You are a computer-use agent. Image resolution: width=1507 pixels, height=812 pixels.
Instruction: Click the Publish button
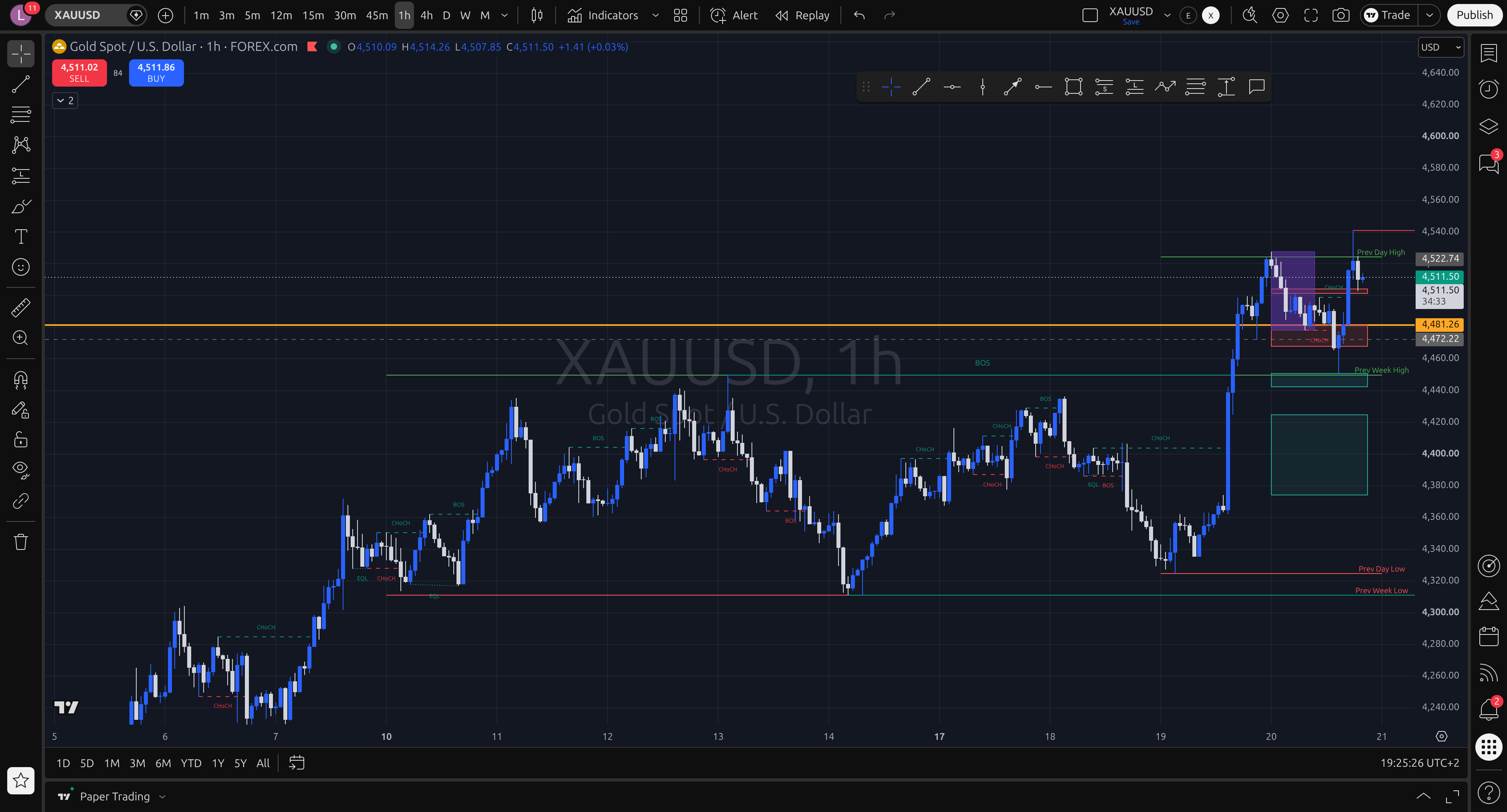[x=1474, y=15]
